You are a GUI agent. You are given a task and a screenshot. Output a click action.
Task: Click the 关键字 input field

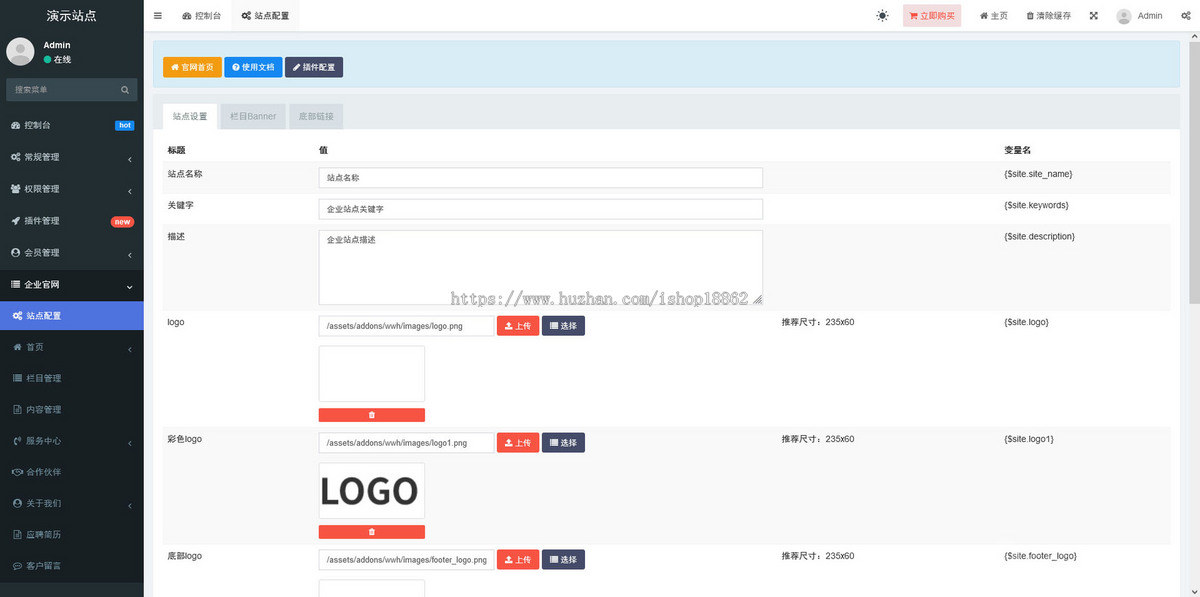(541, 209)
